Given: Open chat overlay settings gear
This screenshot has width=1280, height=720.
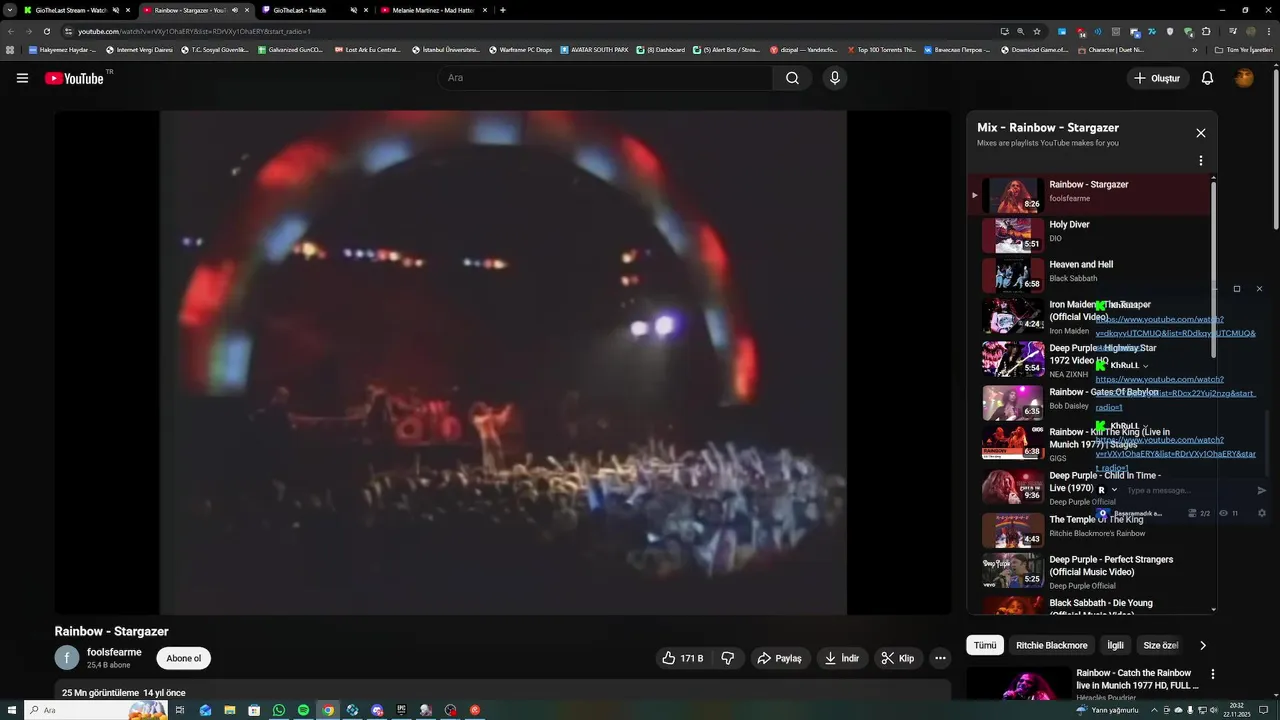Looking at the screenshot, I should [1261, 513].
